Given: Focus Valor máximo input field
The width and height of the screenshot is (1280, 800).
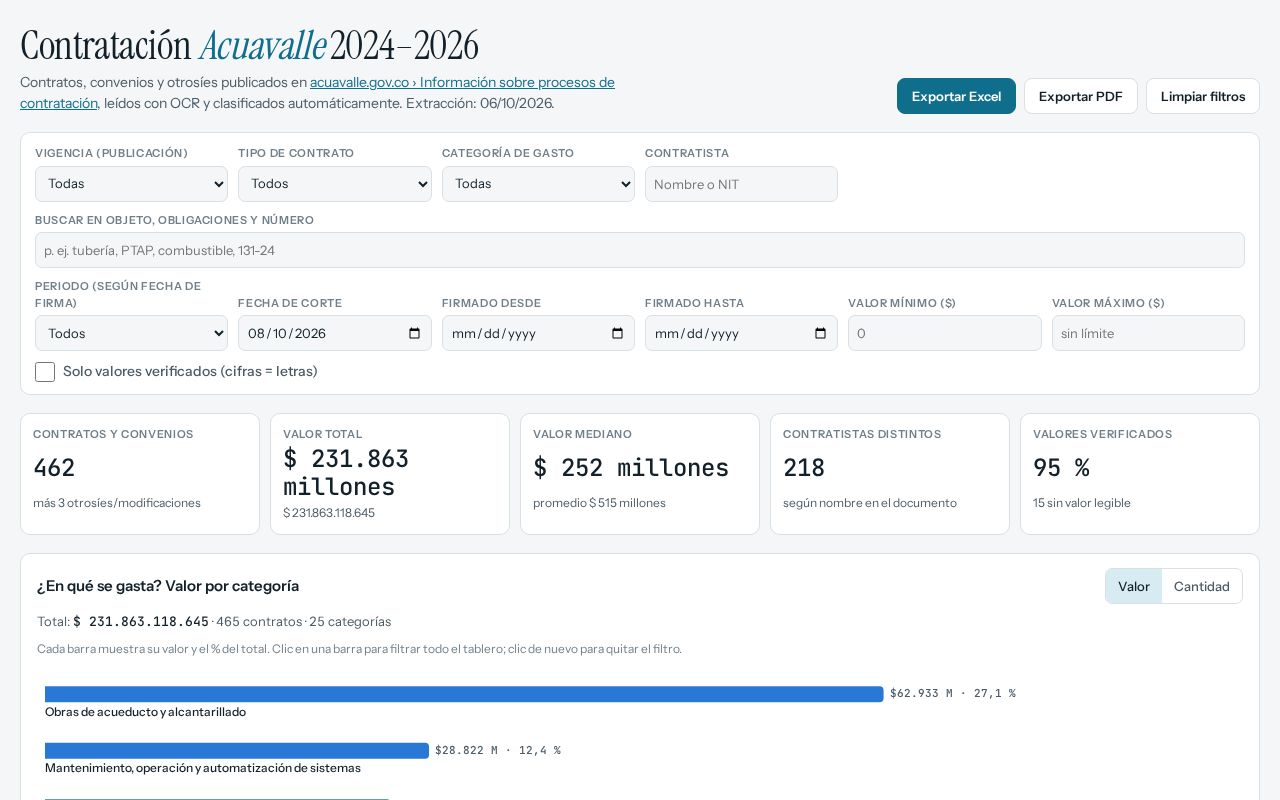Looking at the screenshot, I should click(1148, 333).
